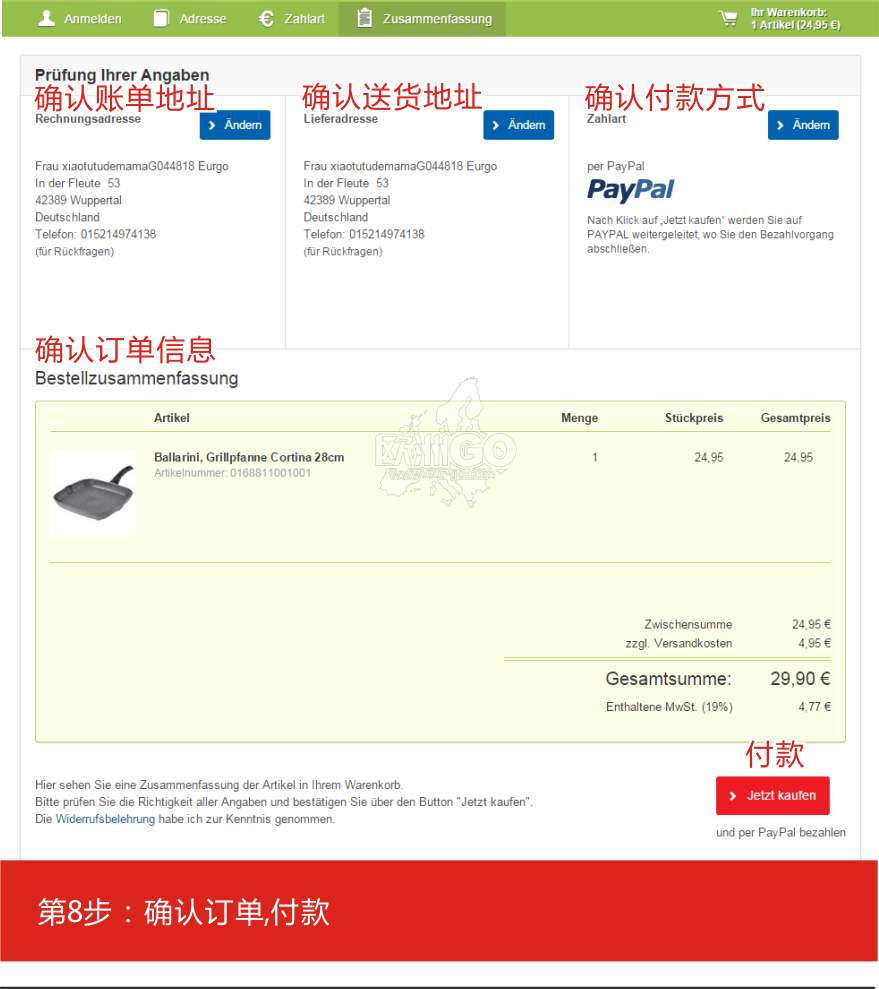The width and height of the screenshot is (879, 989).
Task: Go to the Adresse step
Action: (190, 18)
